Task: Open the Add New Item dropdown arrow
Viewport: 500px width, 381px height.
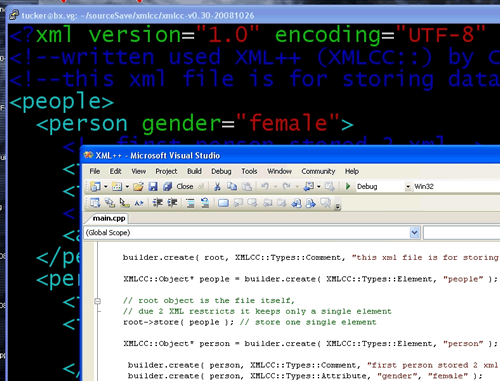Action: pyautogui.click(x=127, y=187)
